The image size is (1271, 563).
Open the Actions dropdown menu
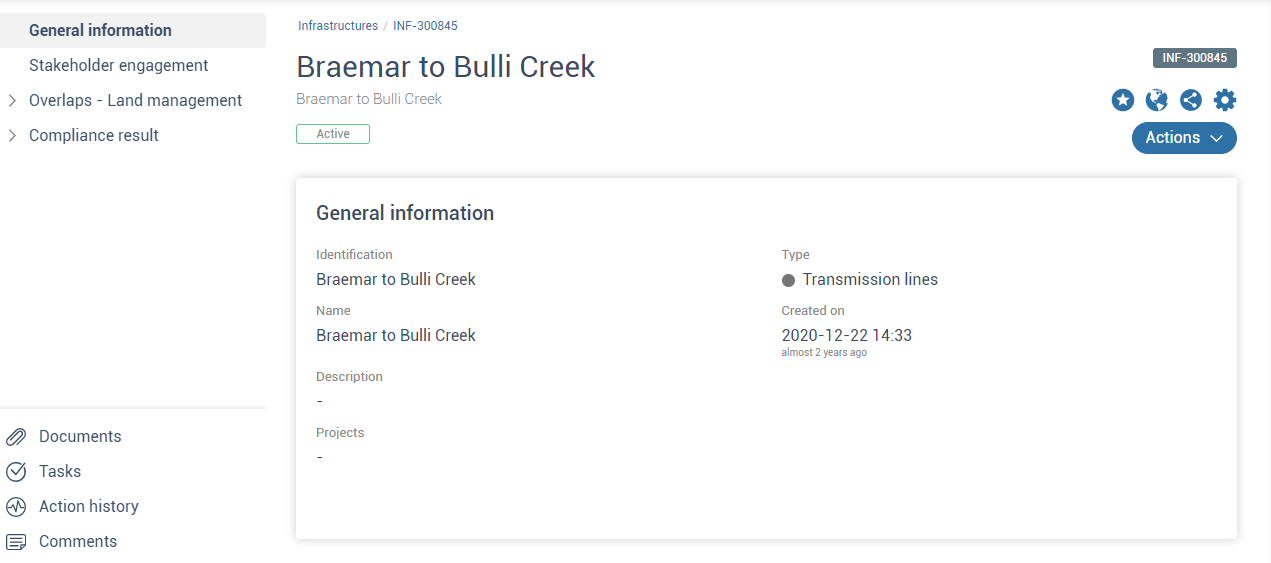point(1184,138)
